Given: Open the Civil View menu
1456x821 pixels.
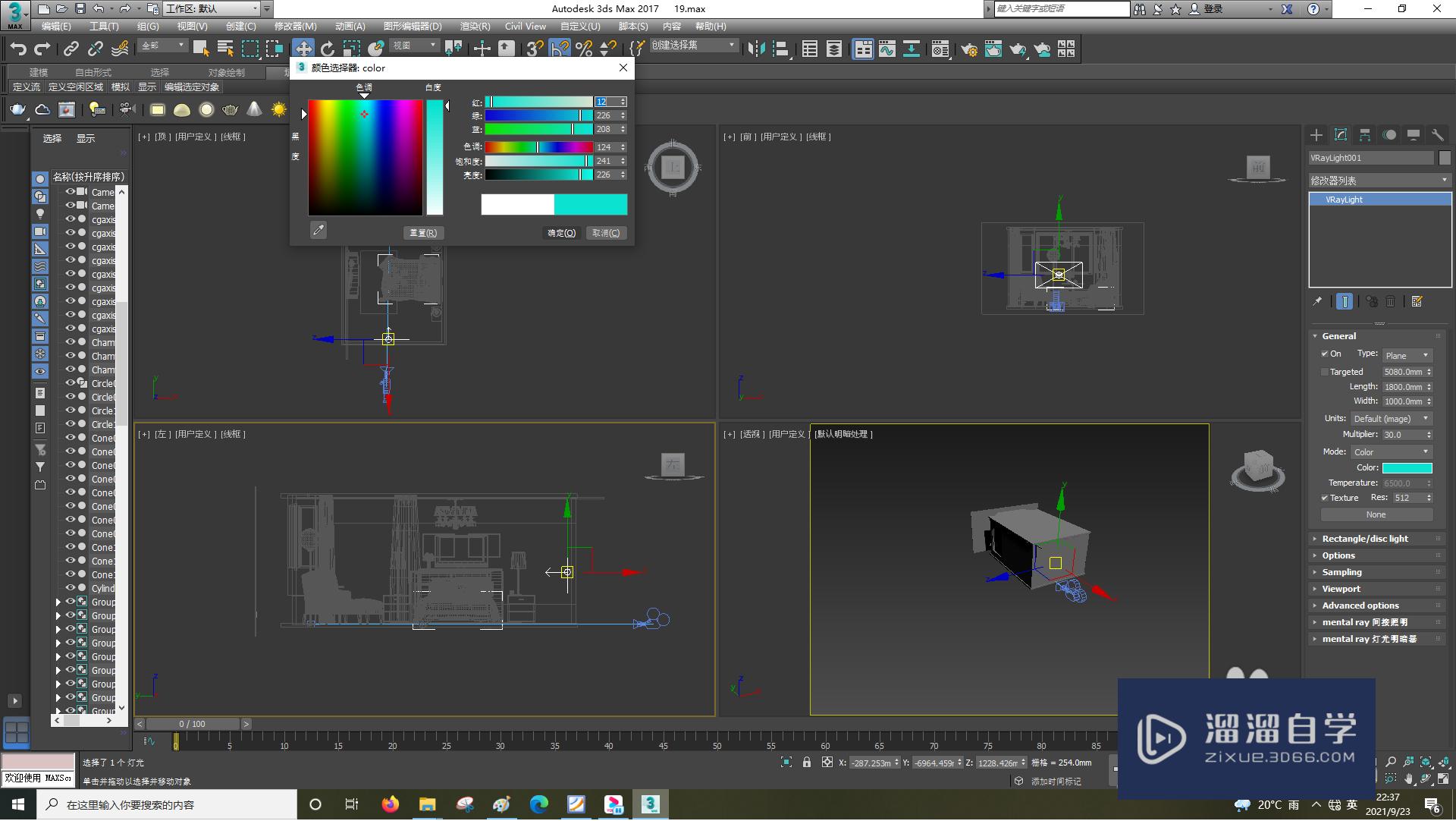Looking at the screenshot, I should [526, 27].
